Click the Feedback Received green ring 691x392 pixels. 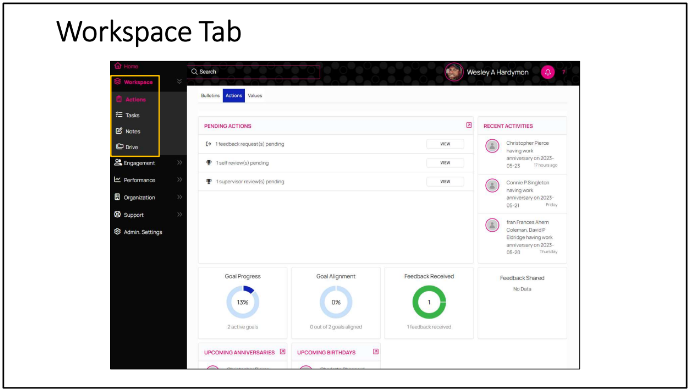pyautogui.click(x=429, y=302)
